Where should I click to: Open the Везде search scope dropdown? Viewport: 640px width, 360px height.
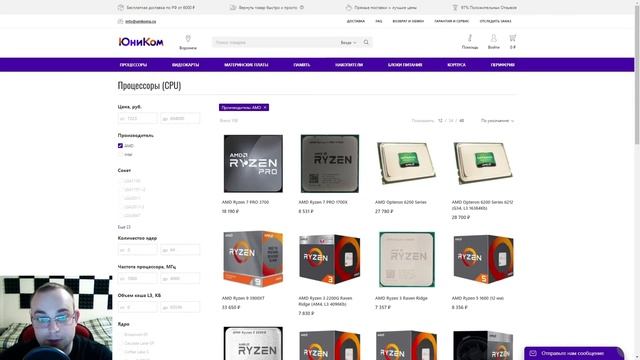pos(349,42)
